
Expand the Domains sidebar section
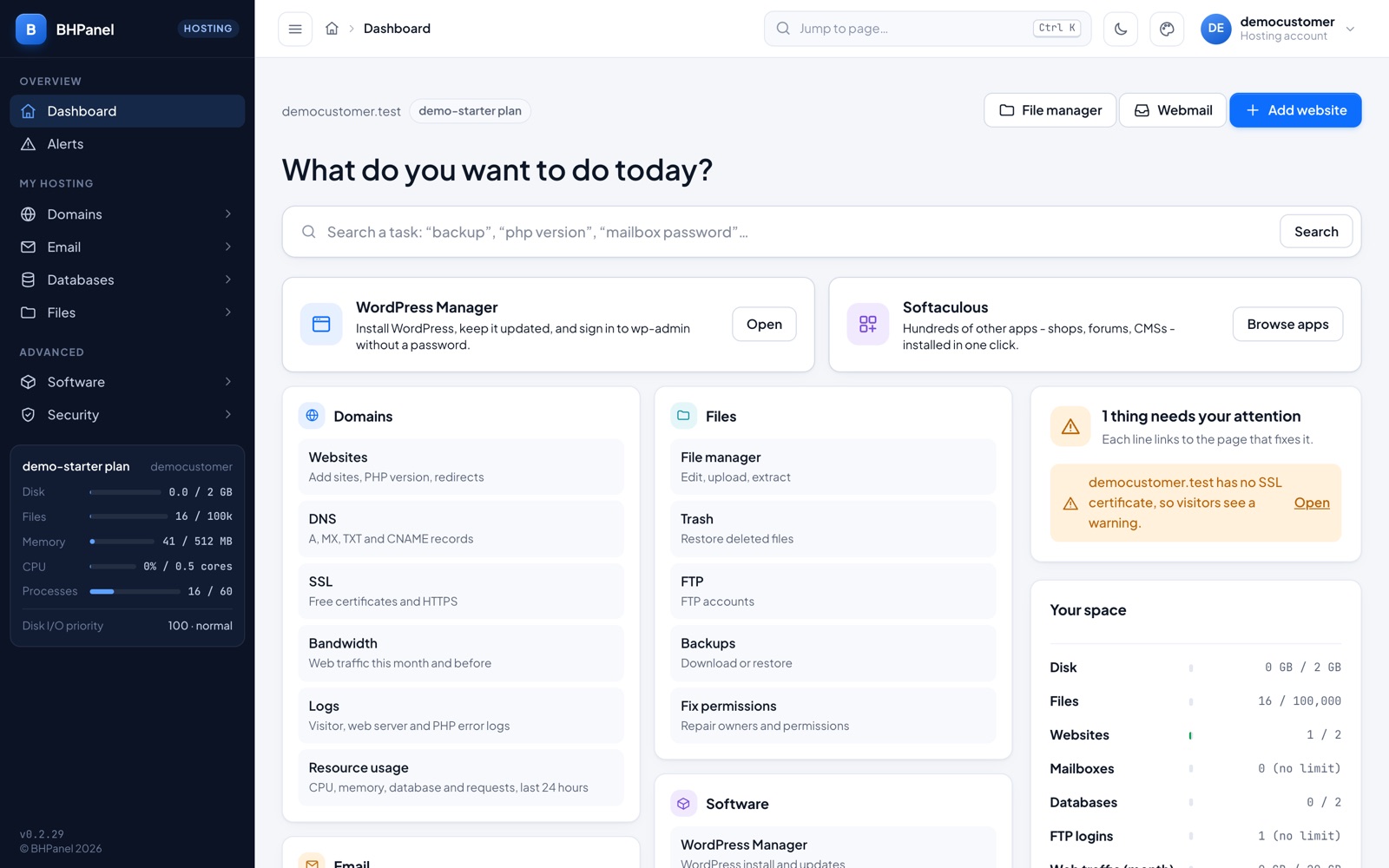tap(128, 214)
